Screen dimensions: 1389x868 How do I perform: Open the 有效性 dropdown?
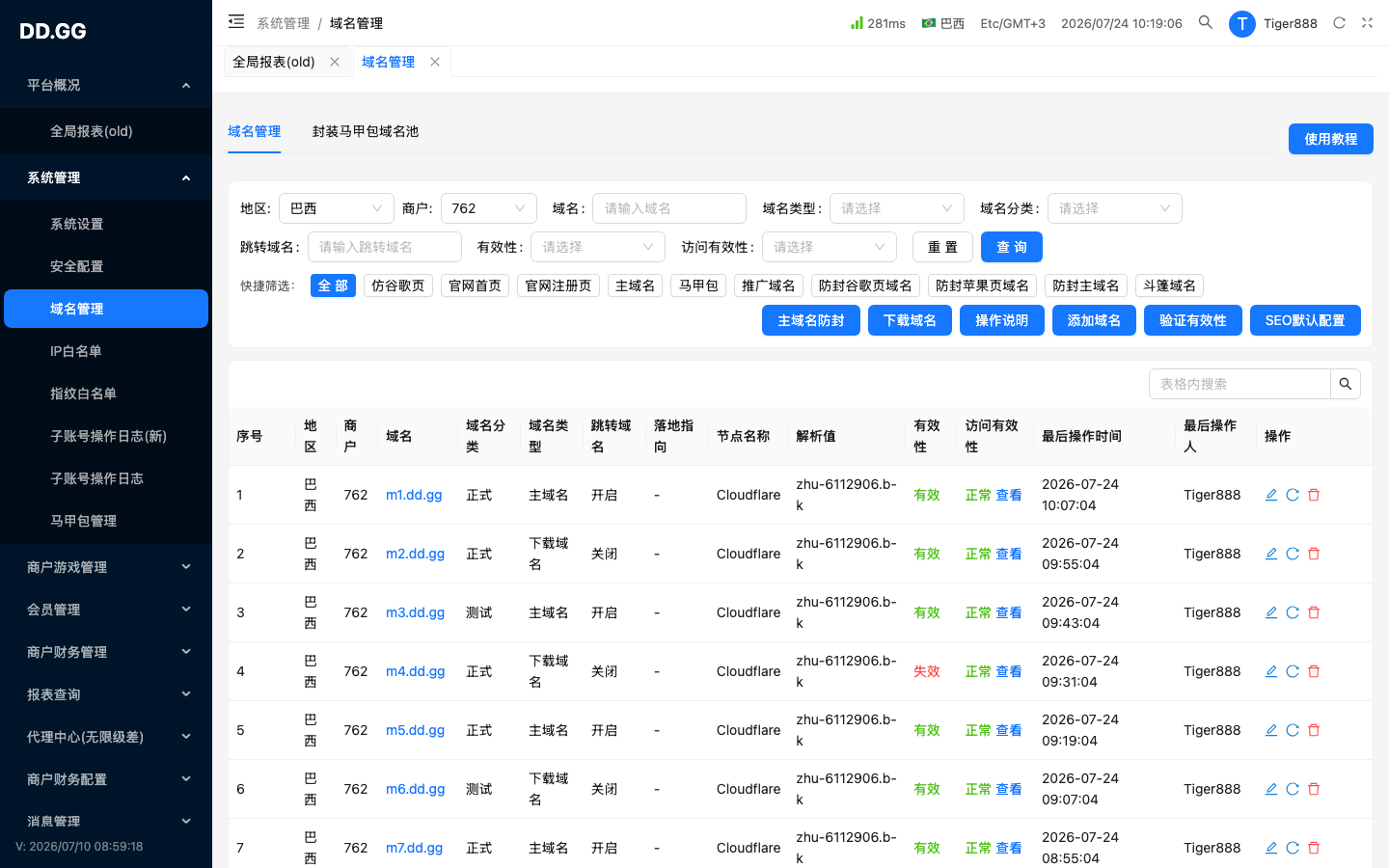(x=598, y=247)
